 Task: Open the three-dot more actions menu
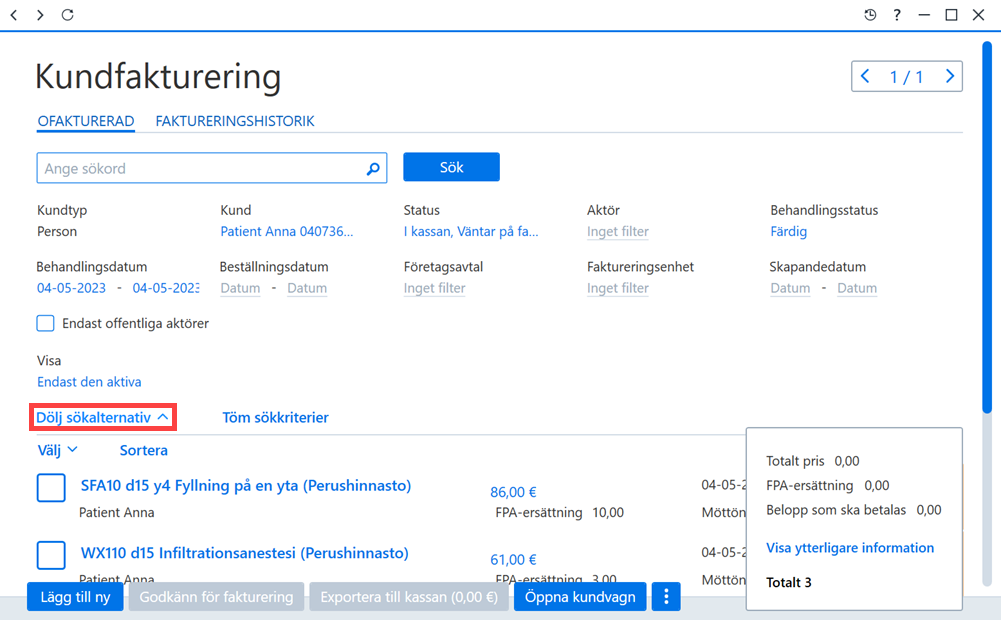[666, 596]
